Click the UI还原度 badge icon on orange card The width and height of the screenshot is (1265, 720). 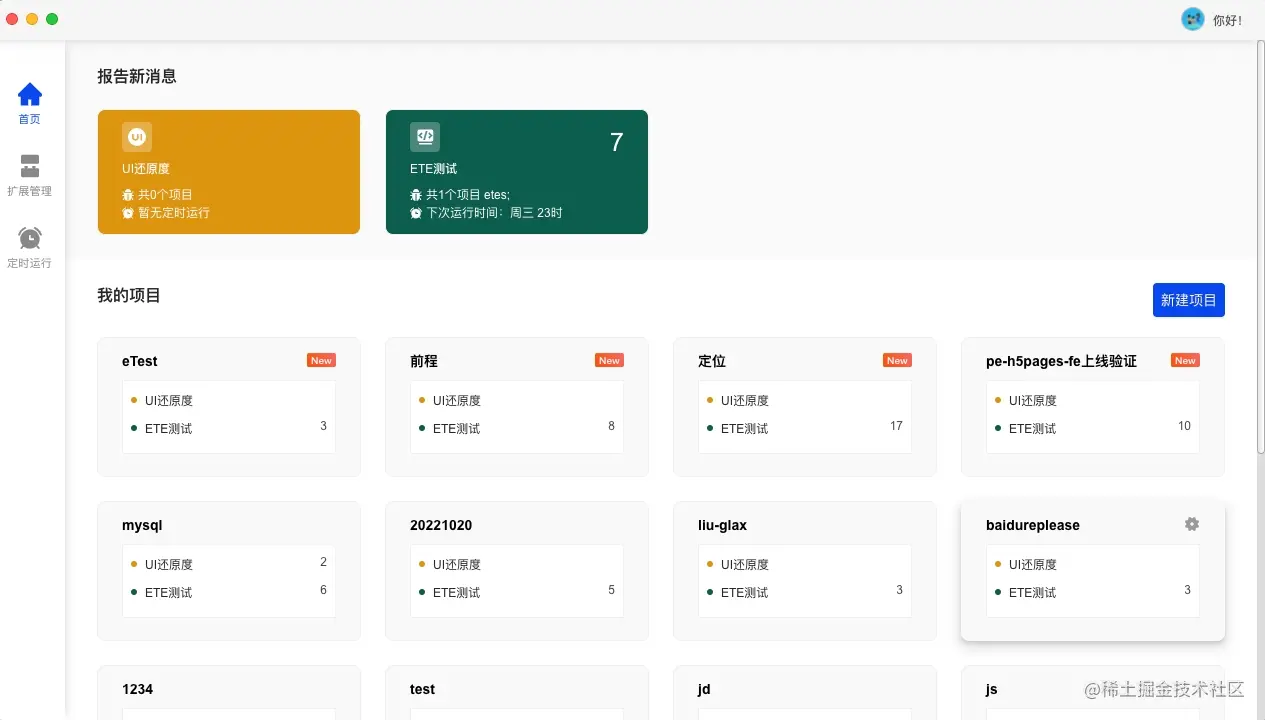point(136,137)
